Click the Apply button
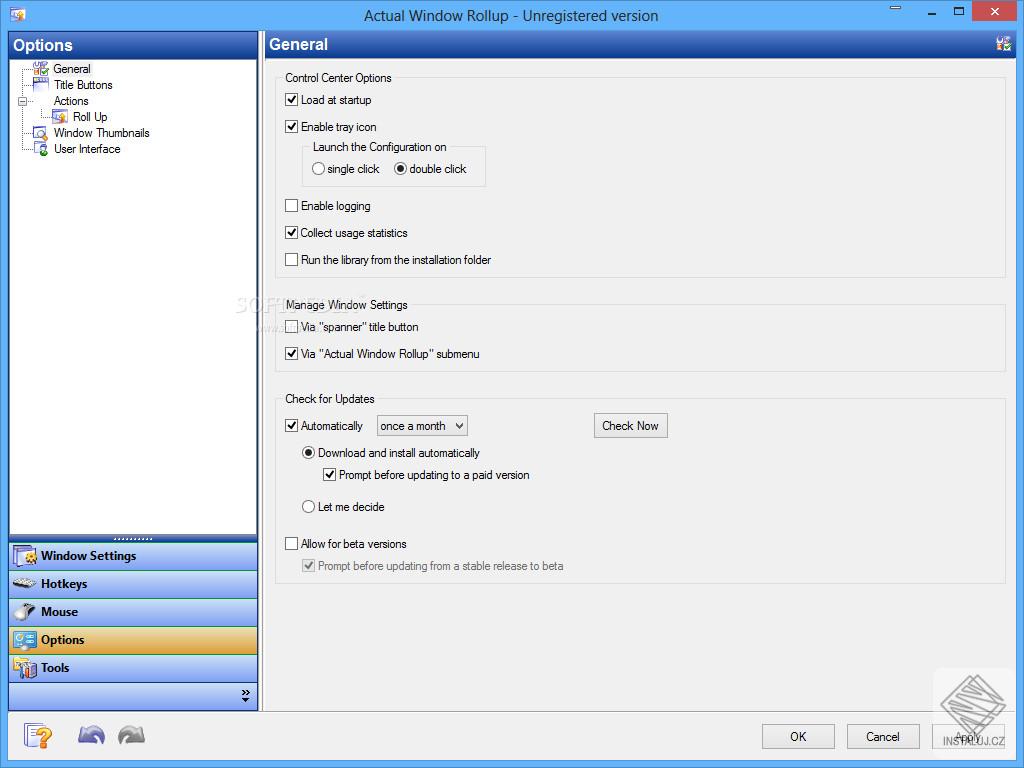1024x768 pixels. tap(968, 737)
